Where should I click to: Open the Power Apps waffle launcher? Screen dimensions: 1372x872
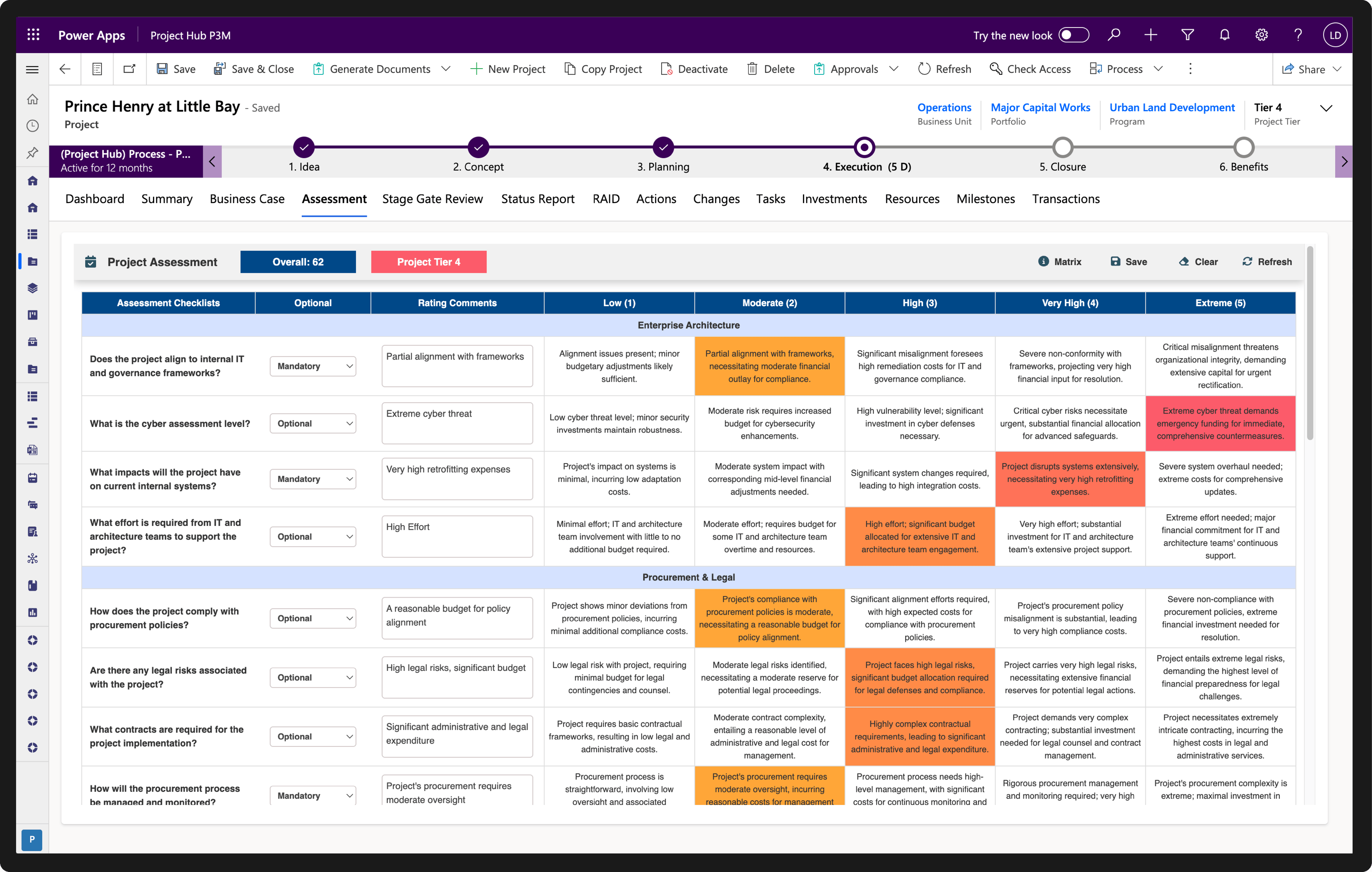click(33, 35)
